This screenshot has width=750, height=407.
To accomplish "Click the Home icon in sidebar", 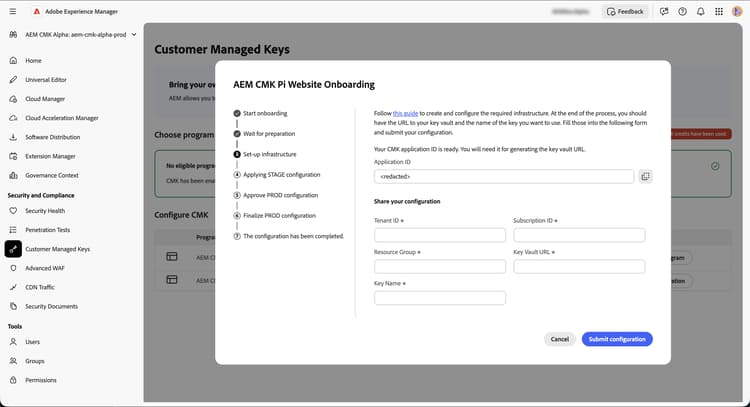I will 13,61.
